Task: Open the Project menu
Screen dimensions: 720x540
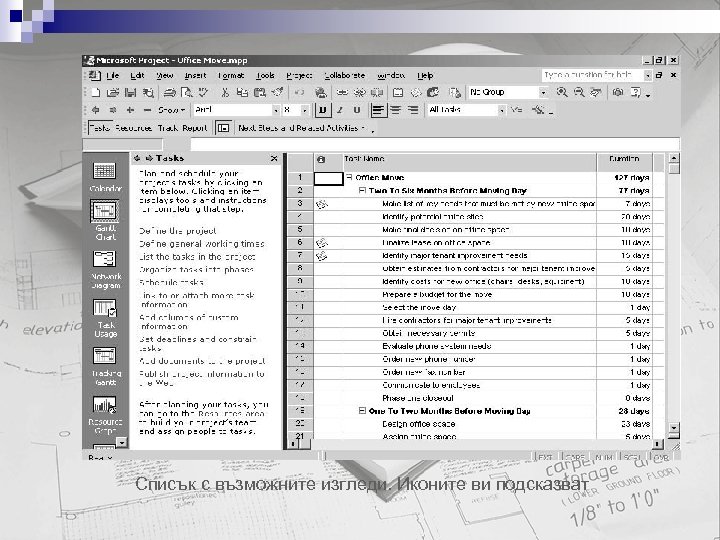Action: (x=299, y=76)
